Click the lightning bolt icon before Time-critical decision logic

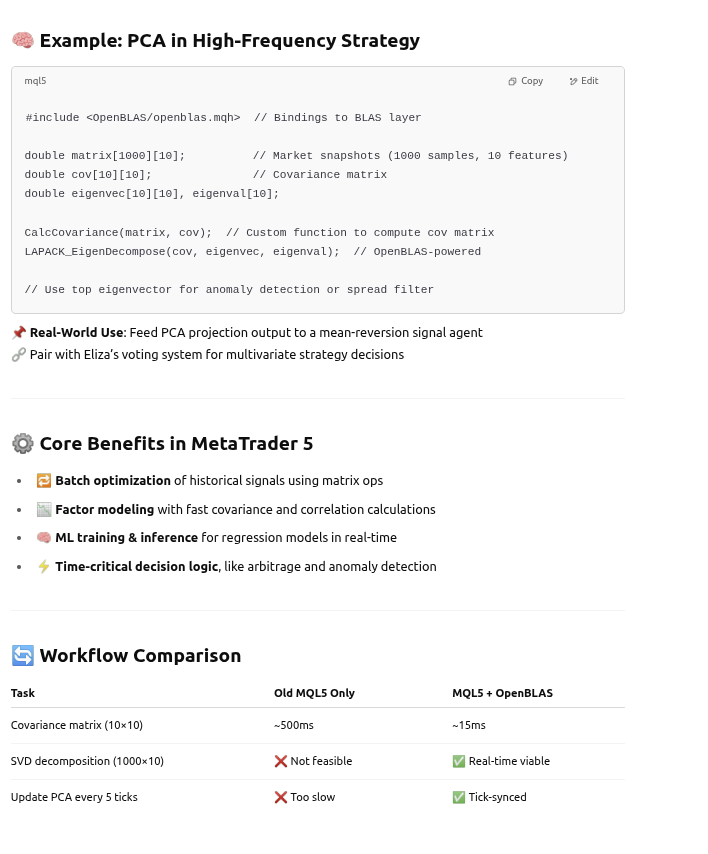click(x=43, y=566)
